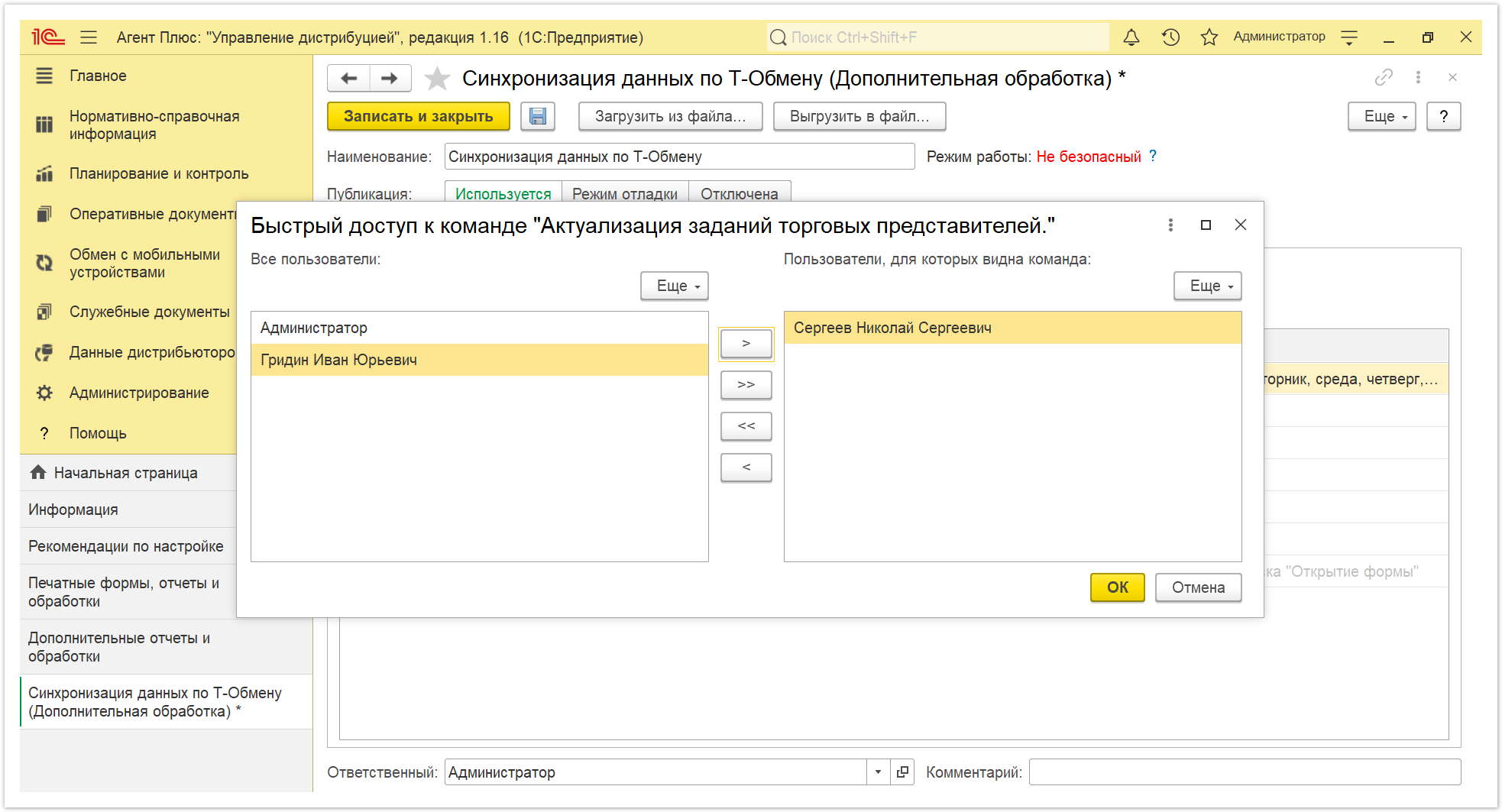This screenshot has height=812, width=1502.
Task: Set publication to Режим отладки
Action: coord(625,192)
